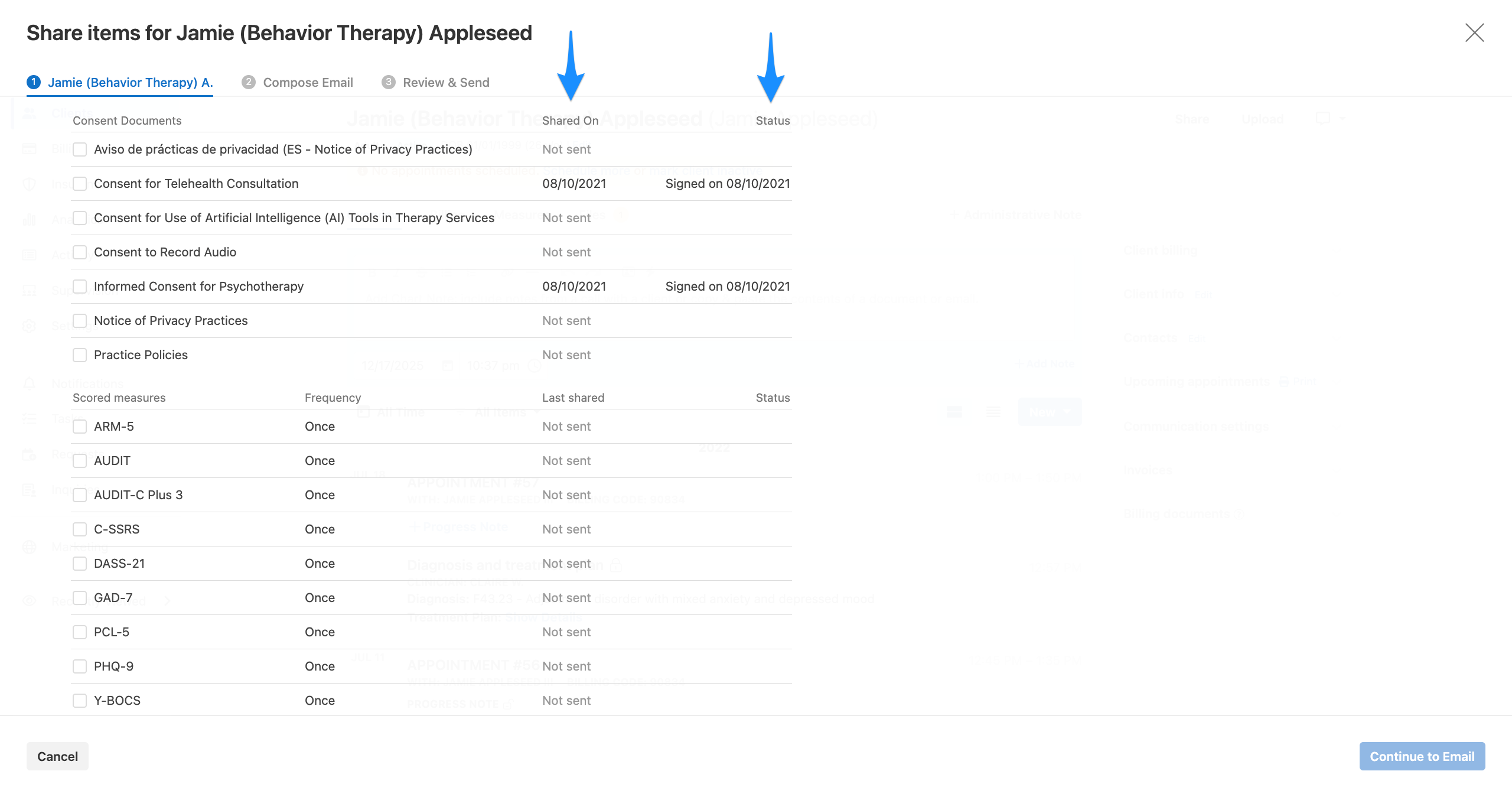This screenshot has height=797, width=1512.
Task: Check the AI Tools consent document
Action: click(x=80, y=218)
